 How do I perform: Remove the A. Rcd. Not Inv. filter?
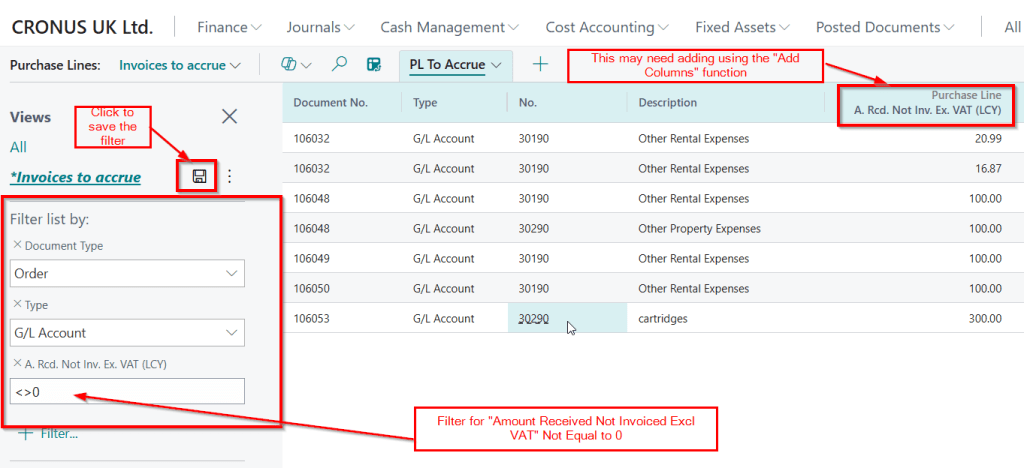(17, 364)
